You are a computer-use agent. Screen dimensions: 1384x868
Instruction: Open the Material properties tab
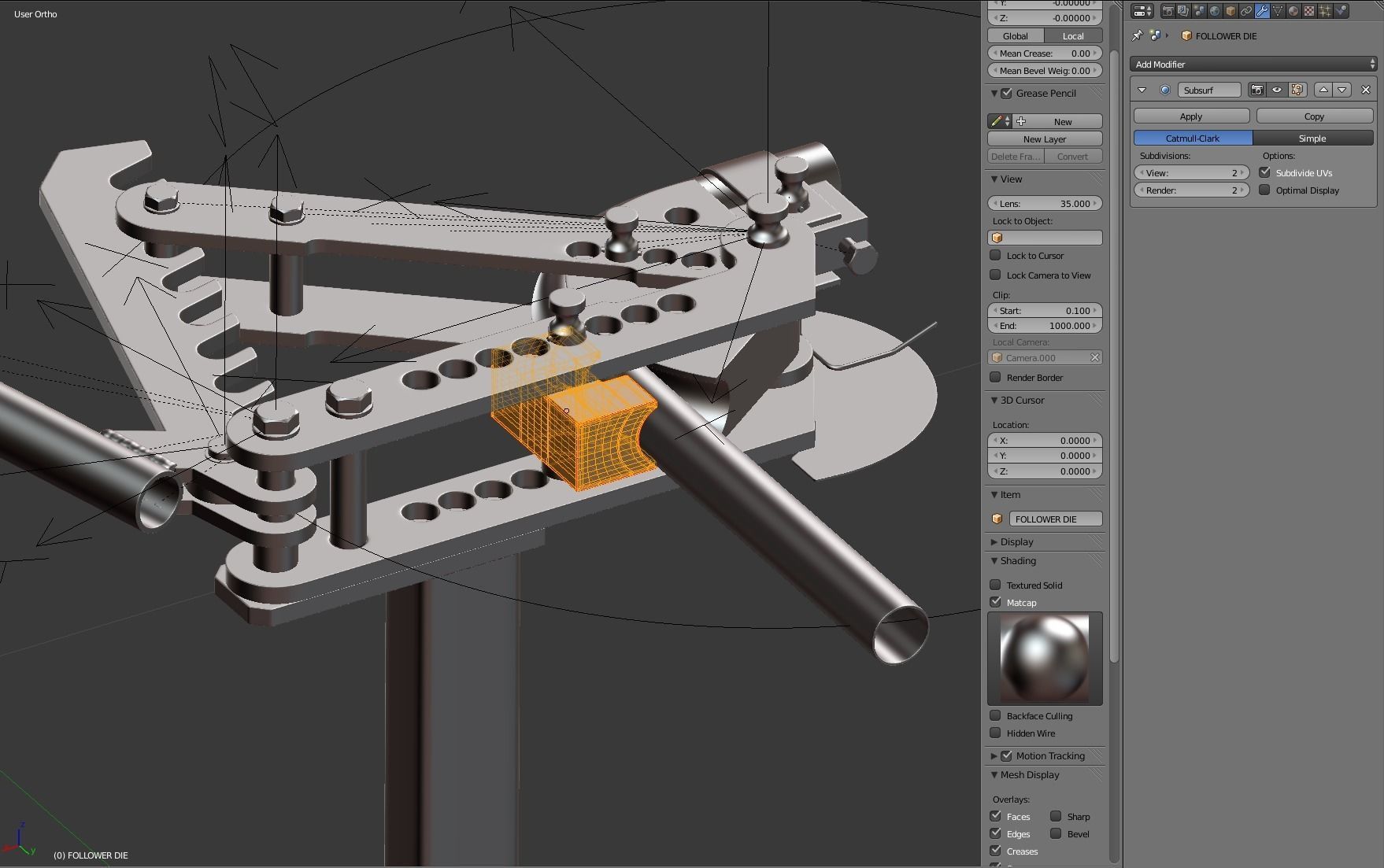coord(1292,11)
